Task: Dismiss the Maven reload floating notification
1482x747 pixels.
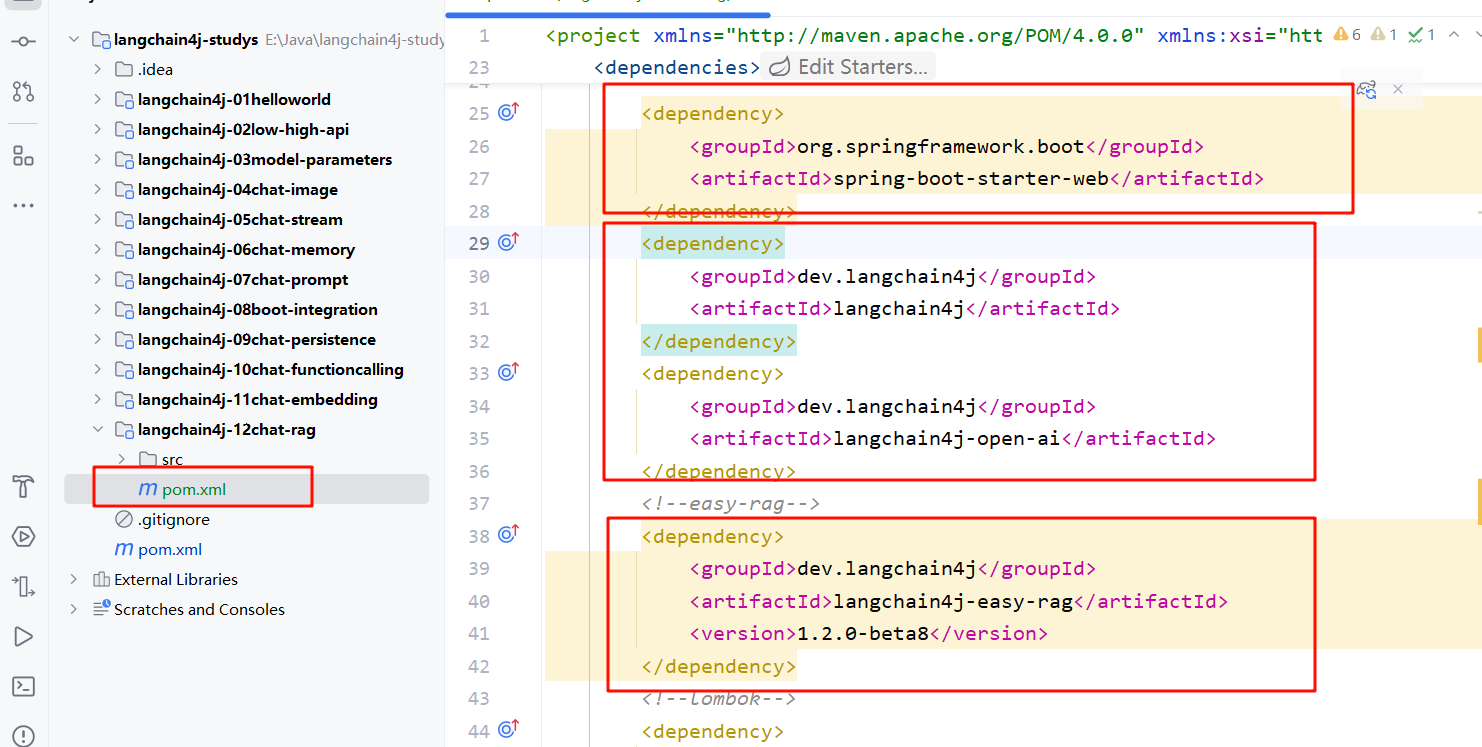Action: coord(1398,89)
